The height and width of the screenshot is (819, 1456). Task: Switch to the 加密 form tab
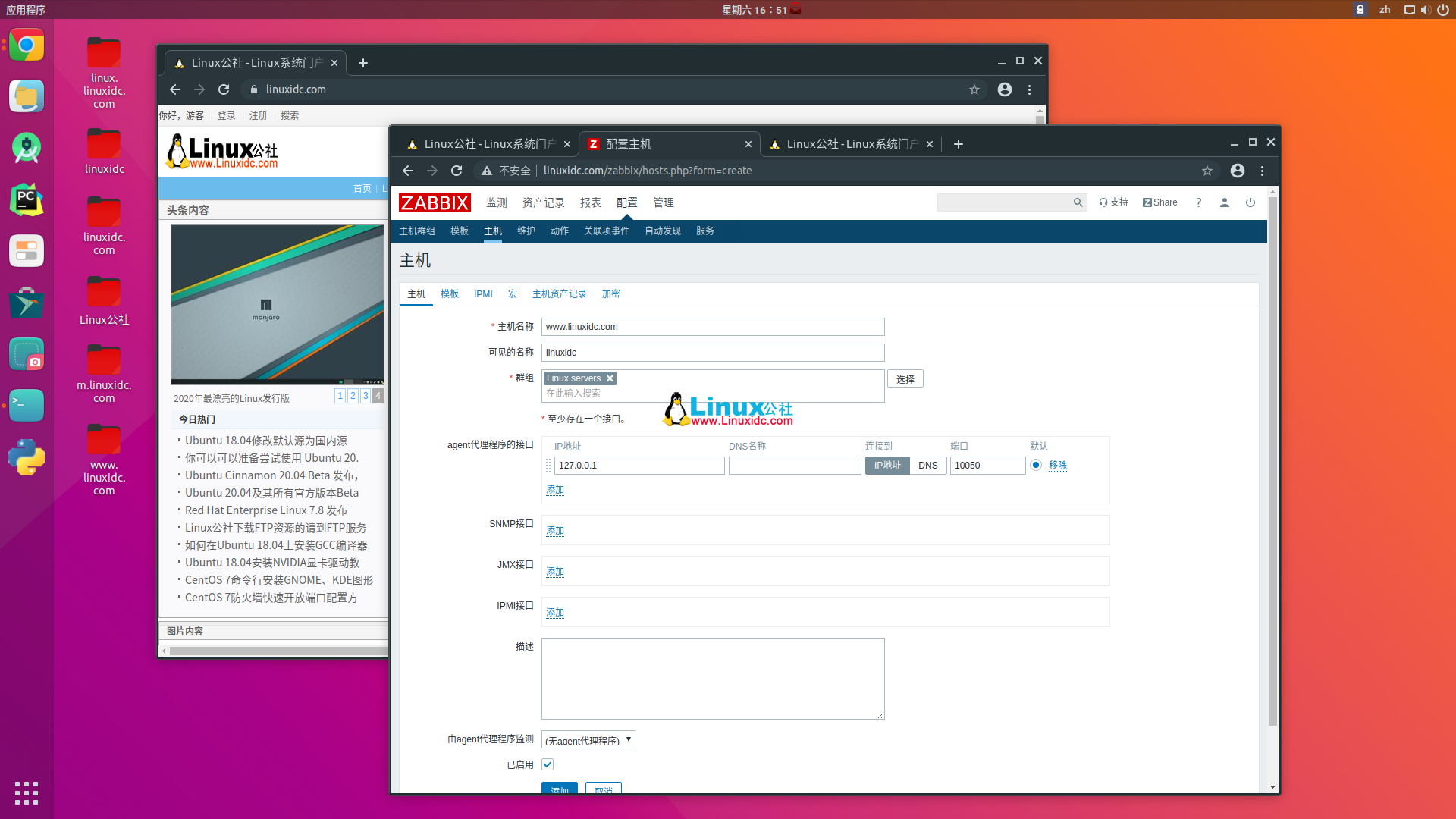[x=610, y=293]
